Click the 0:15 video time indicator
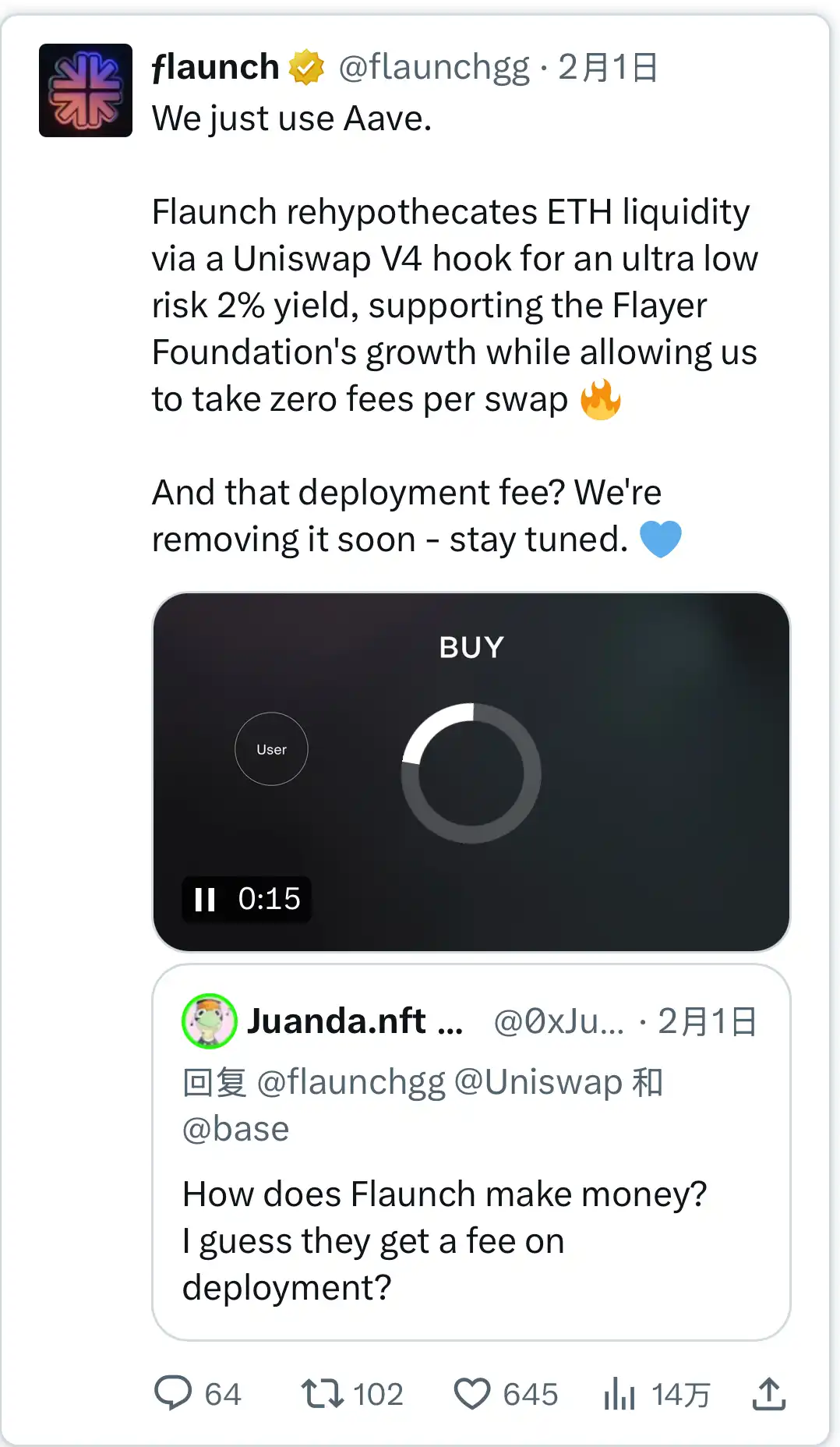This screenshot has width=840, height=1447. click(x=269, y=899)
